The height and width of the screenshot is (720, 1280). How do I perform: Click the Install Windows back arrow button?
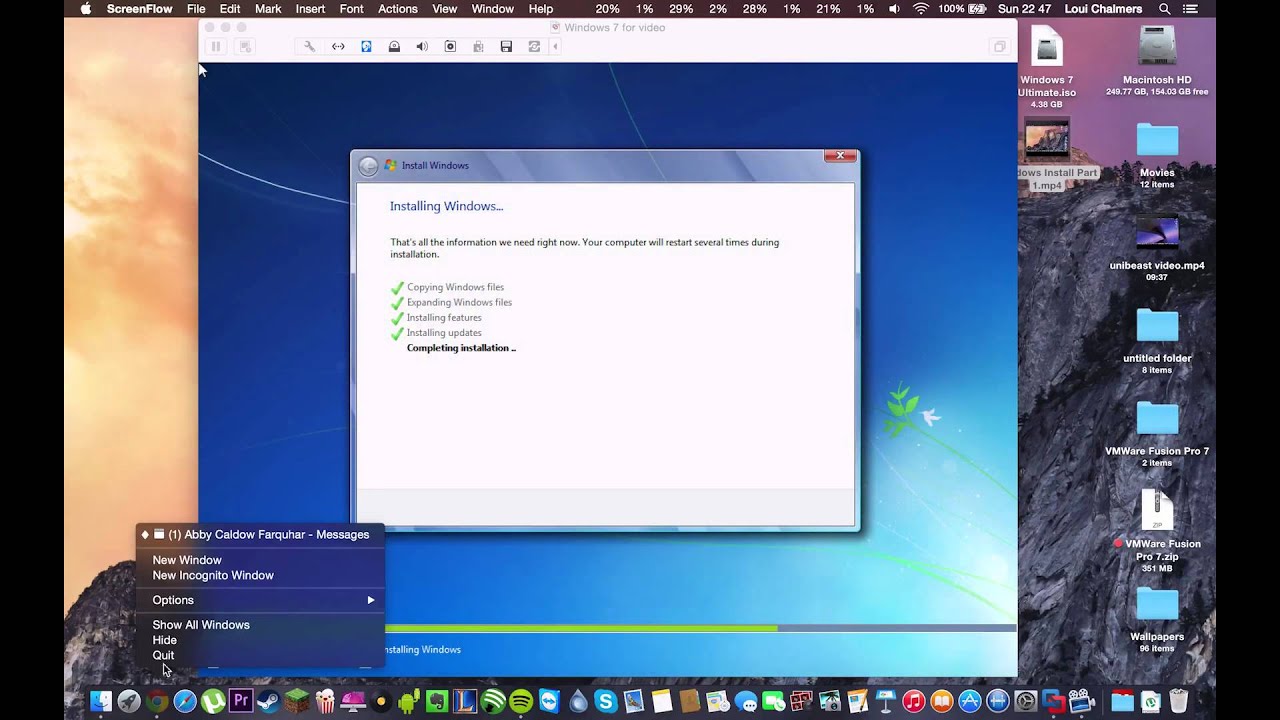[368, 166]
